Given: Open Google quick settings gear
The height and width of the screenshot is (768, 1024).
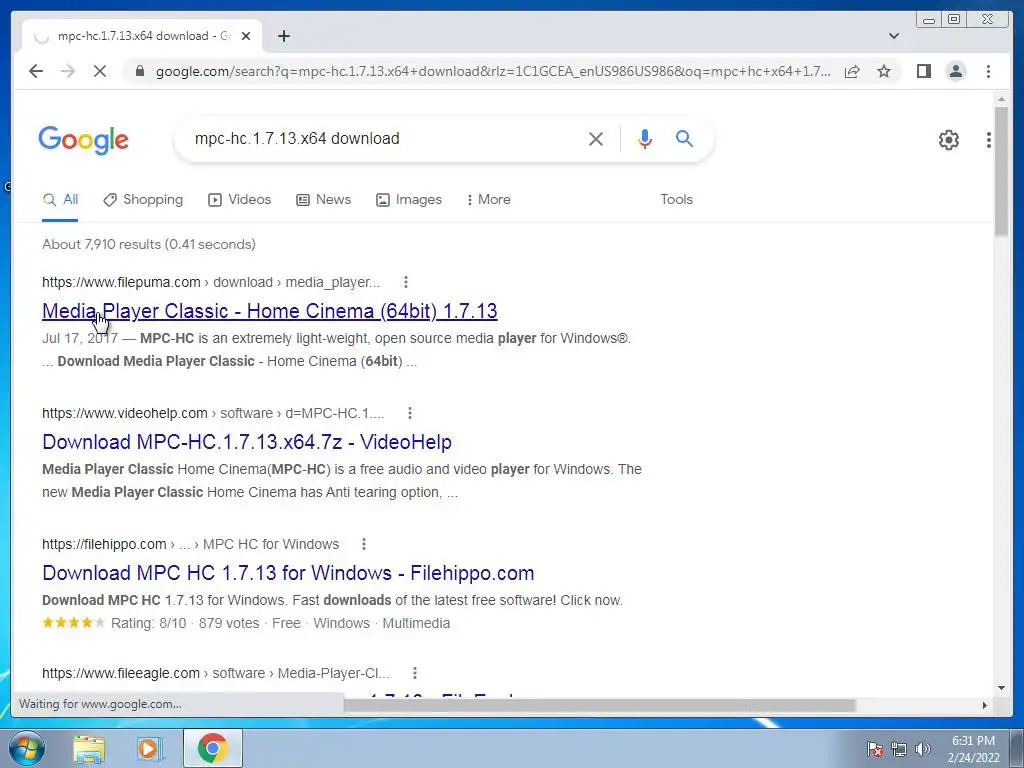Looking at the screenshot, I should click(x=948, y=140).
